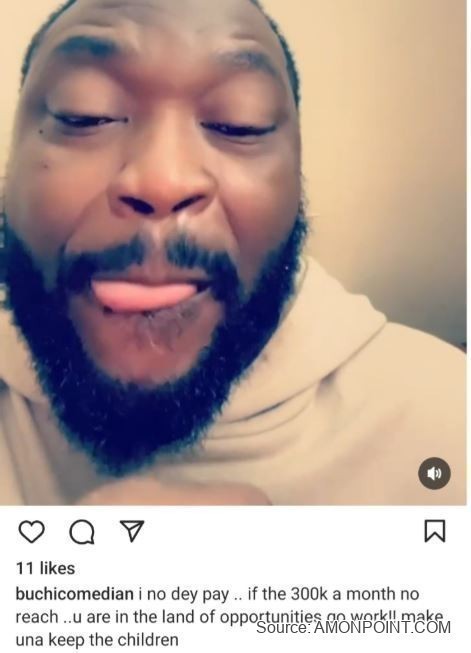
Task: Save the post with the bookmark icon
Action: pyautogui.click(x=435, y=531)
